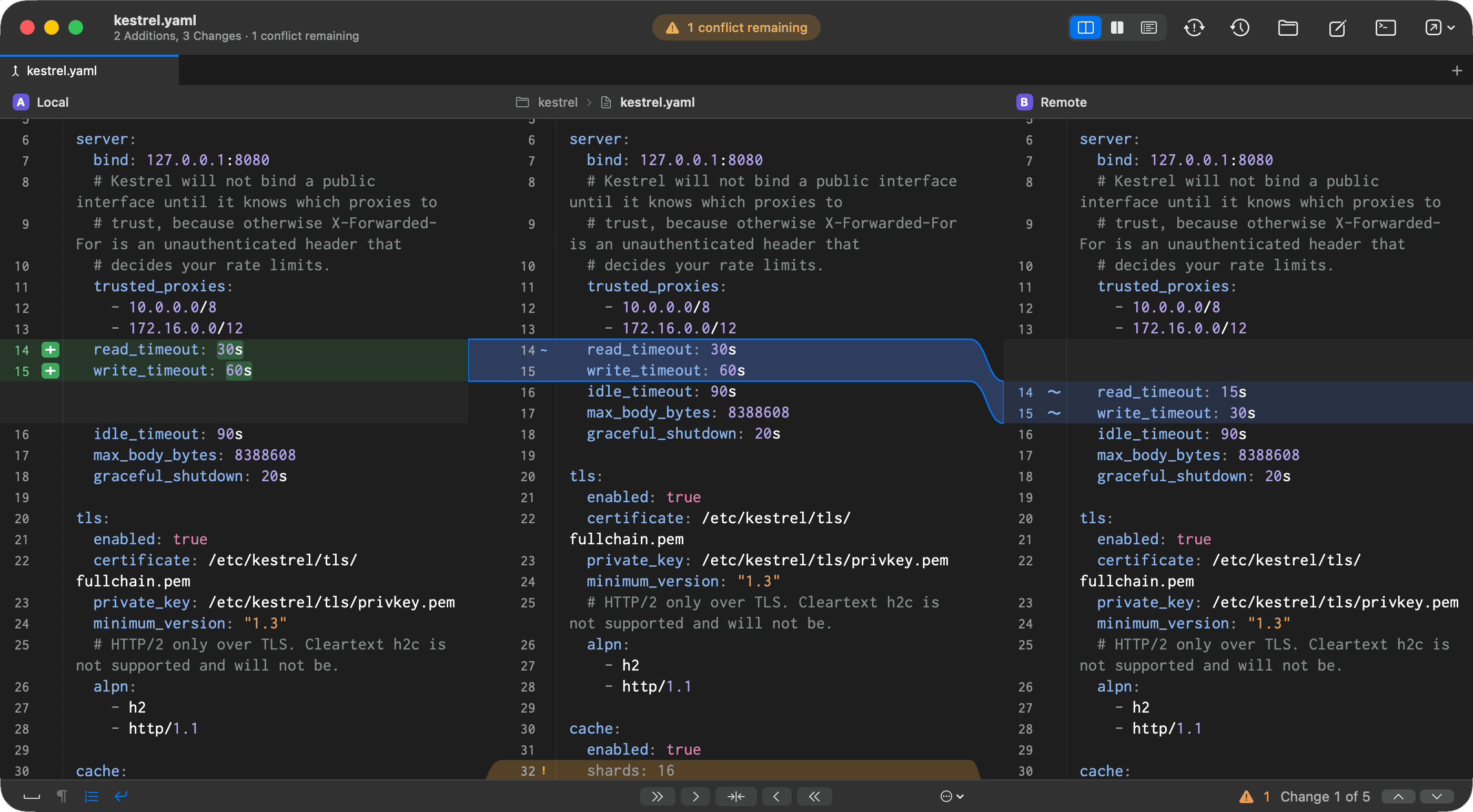This screenshot has height=812, width=1473.
Task: Click the conflict marker on merged line 32
Action: pyautogui.click(x=543, y=771)
